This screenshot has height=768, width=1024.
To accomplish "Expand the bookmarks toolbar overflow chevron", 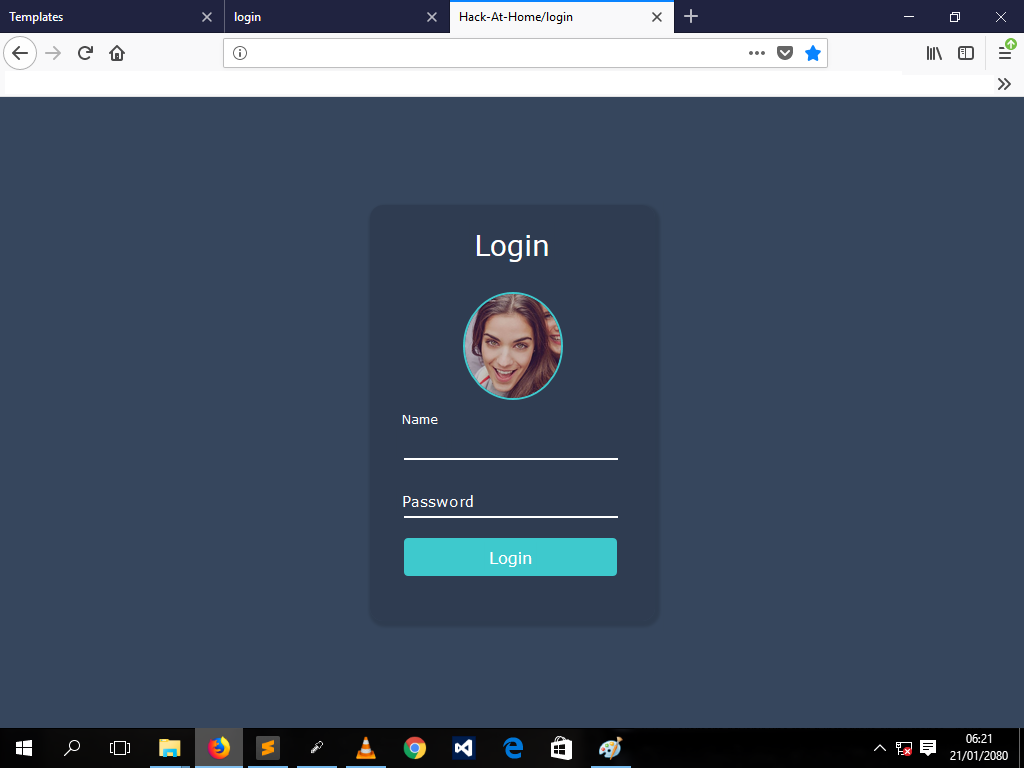I will [1004, 84].
